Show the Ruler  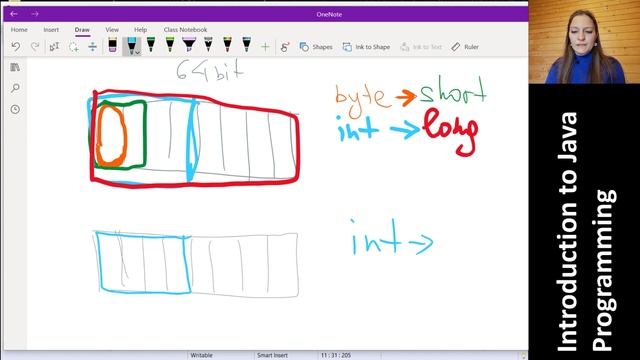coord(465,47)
